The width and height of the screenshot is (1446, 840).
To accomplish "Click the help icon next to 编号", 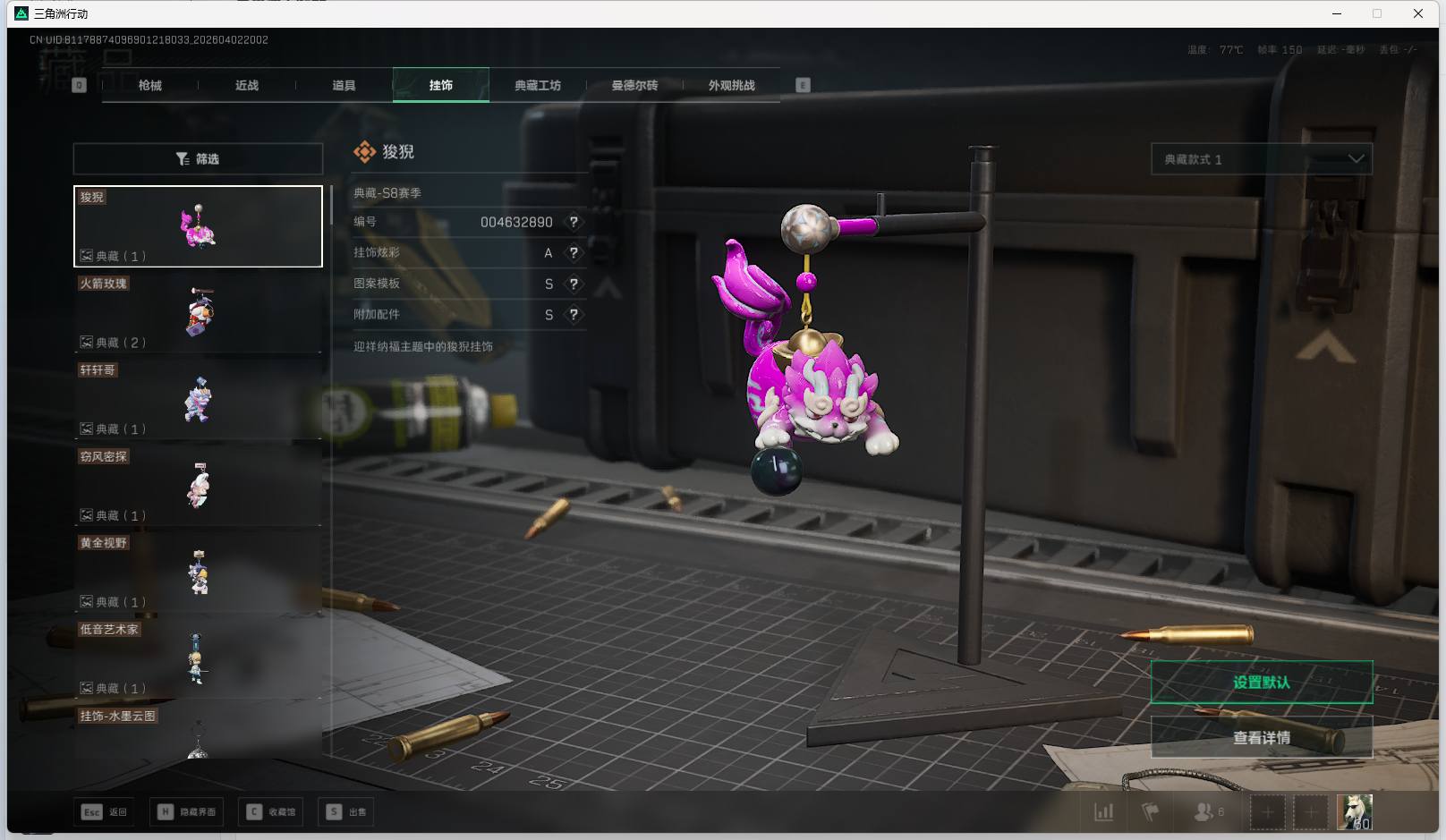I will (574, 222).
